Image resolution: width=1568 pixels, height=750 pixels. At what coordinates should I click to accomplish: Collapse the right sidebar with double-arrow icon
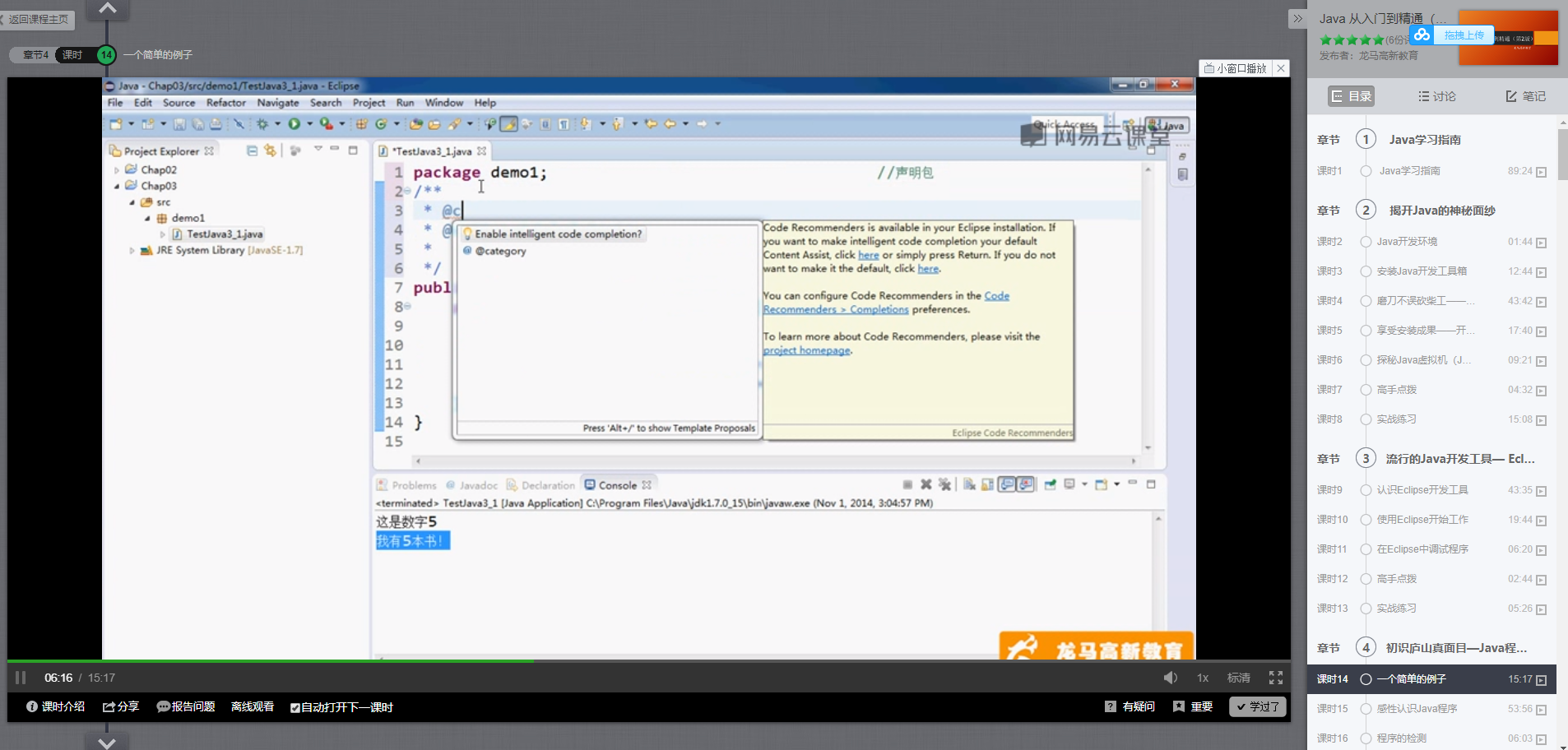pyautogui.click(x=1297, y=19)
